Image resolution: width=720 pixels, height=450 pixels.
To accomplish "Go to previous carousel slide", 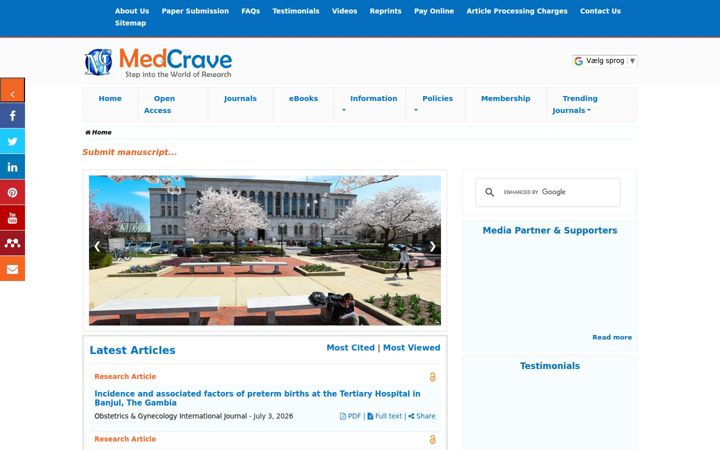I will pyautogui.click(x=97, y=247).
